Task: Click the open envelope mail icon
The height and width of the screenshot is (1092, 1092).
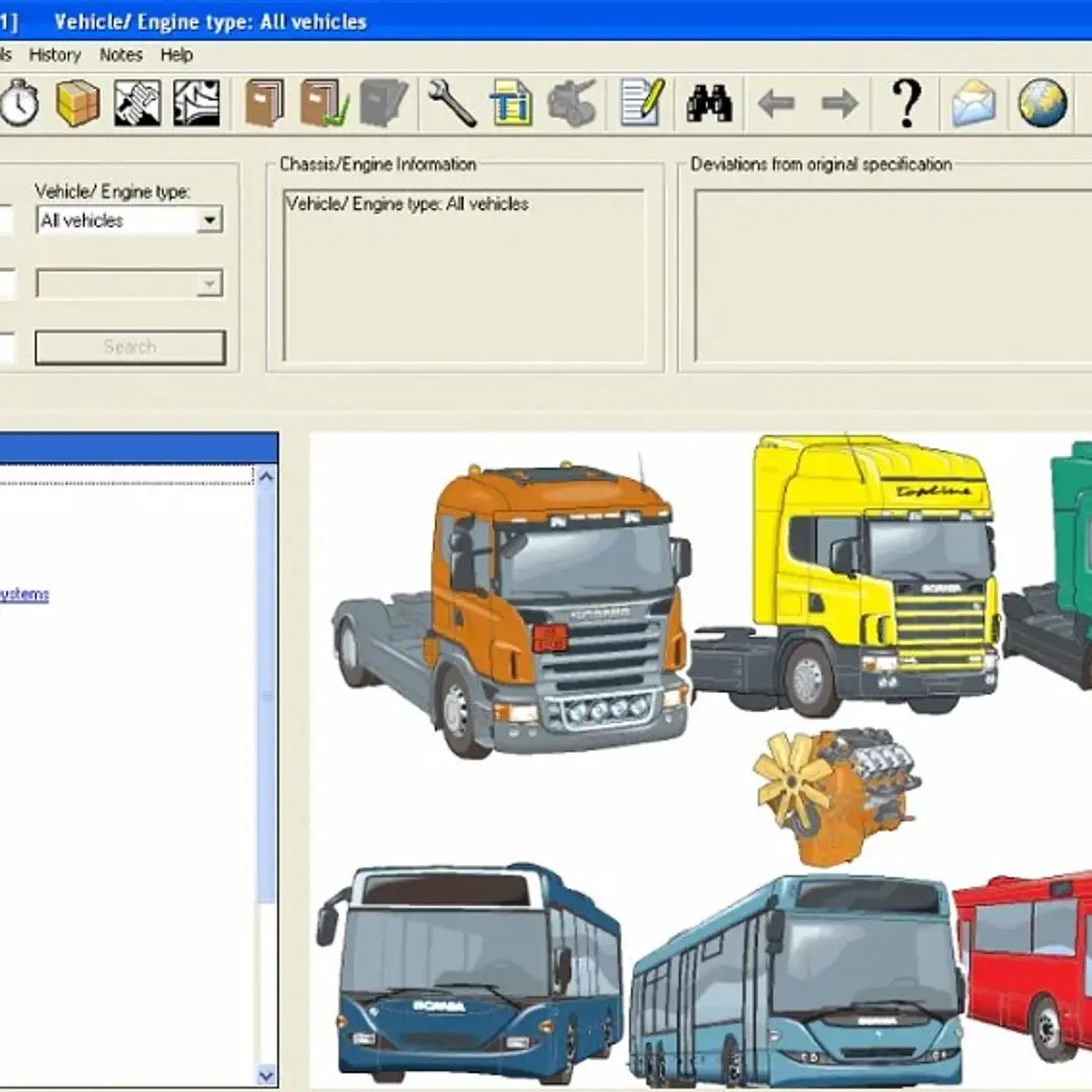Action: pos(973,103)
